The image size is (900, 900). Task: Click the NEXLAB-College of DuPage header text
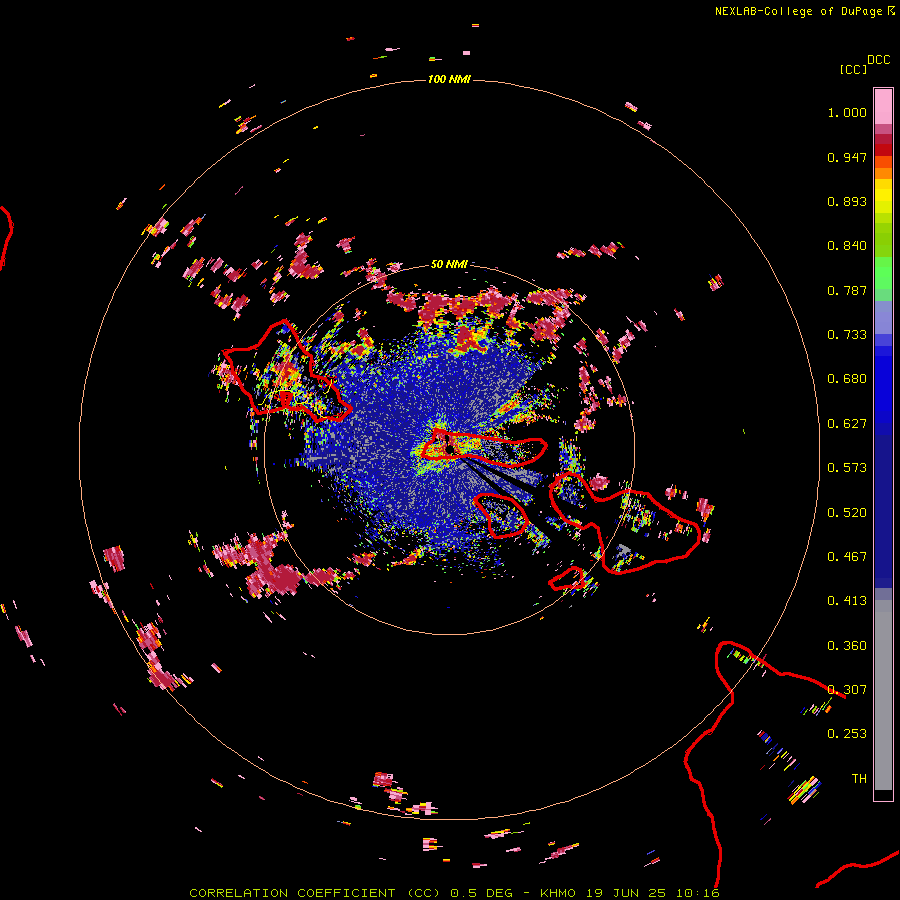click(x=799, y=11)
